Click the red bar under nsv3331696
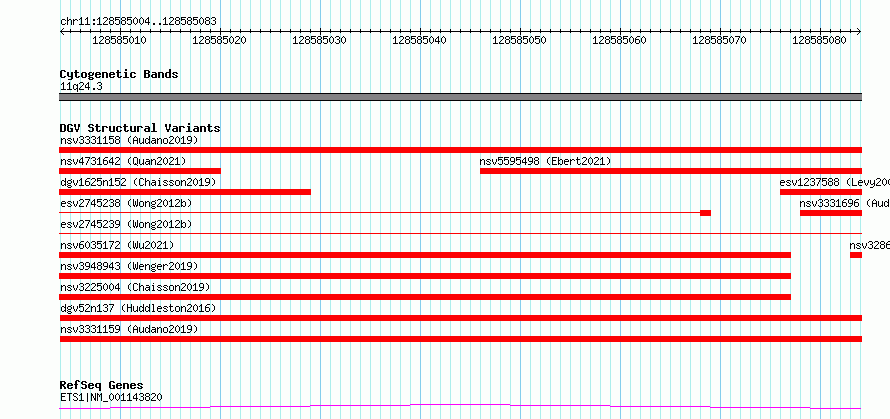This screenshot has height=419, width=890. point(831,213)
